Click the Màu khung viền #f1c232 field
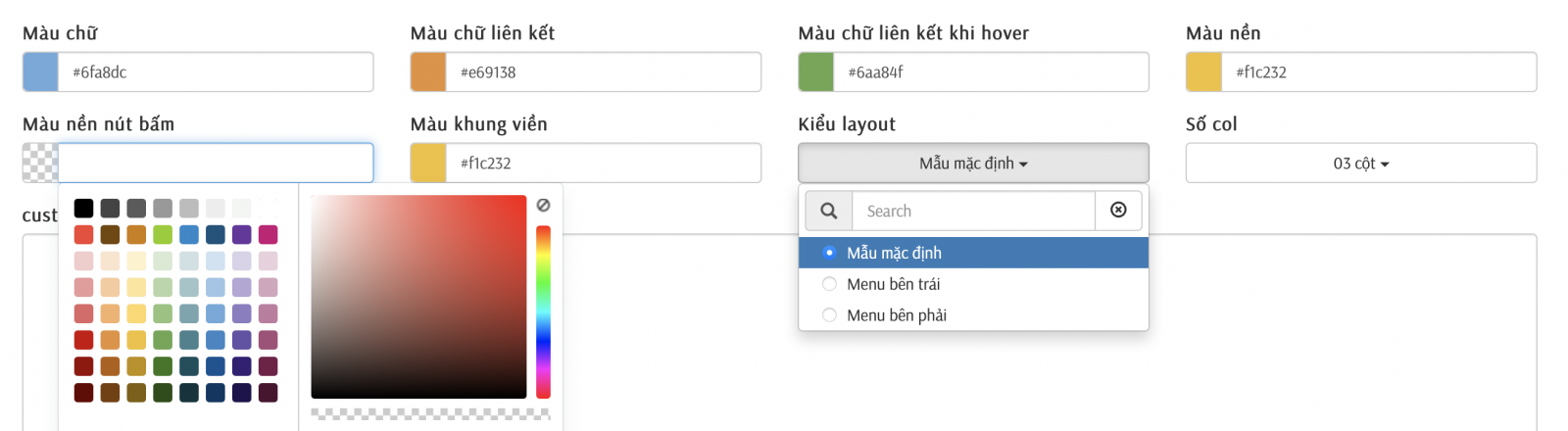 pyautogui.click(x=604, y=163)
